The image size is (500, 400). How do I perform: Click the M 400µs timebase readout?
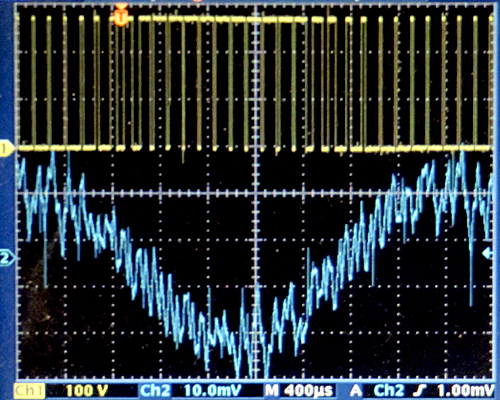click(x=299, y=390)
